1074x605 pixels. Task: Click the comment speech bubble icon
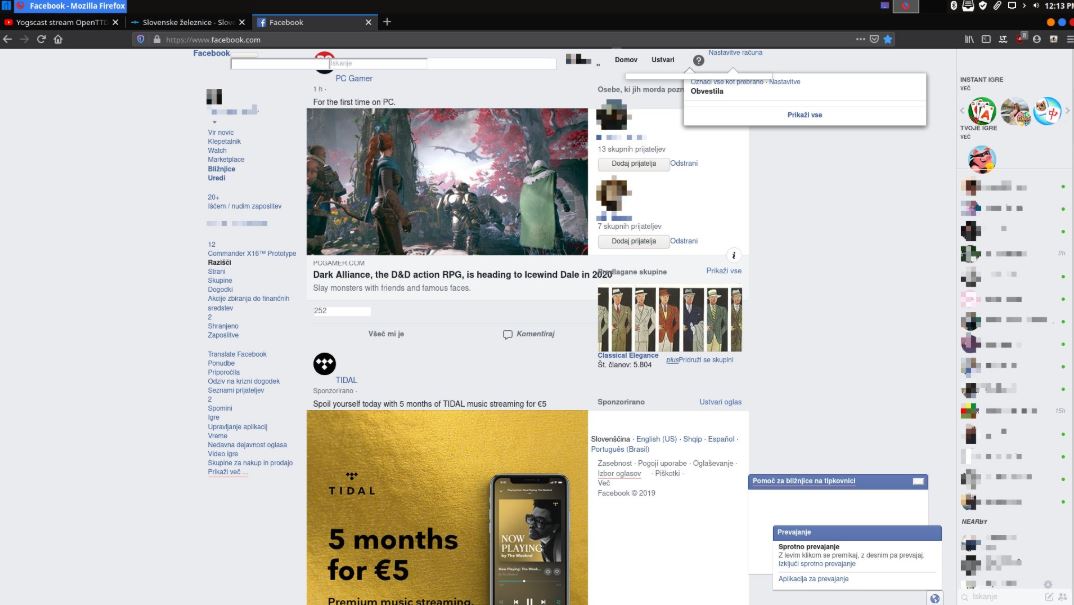[508, 334]
